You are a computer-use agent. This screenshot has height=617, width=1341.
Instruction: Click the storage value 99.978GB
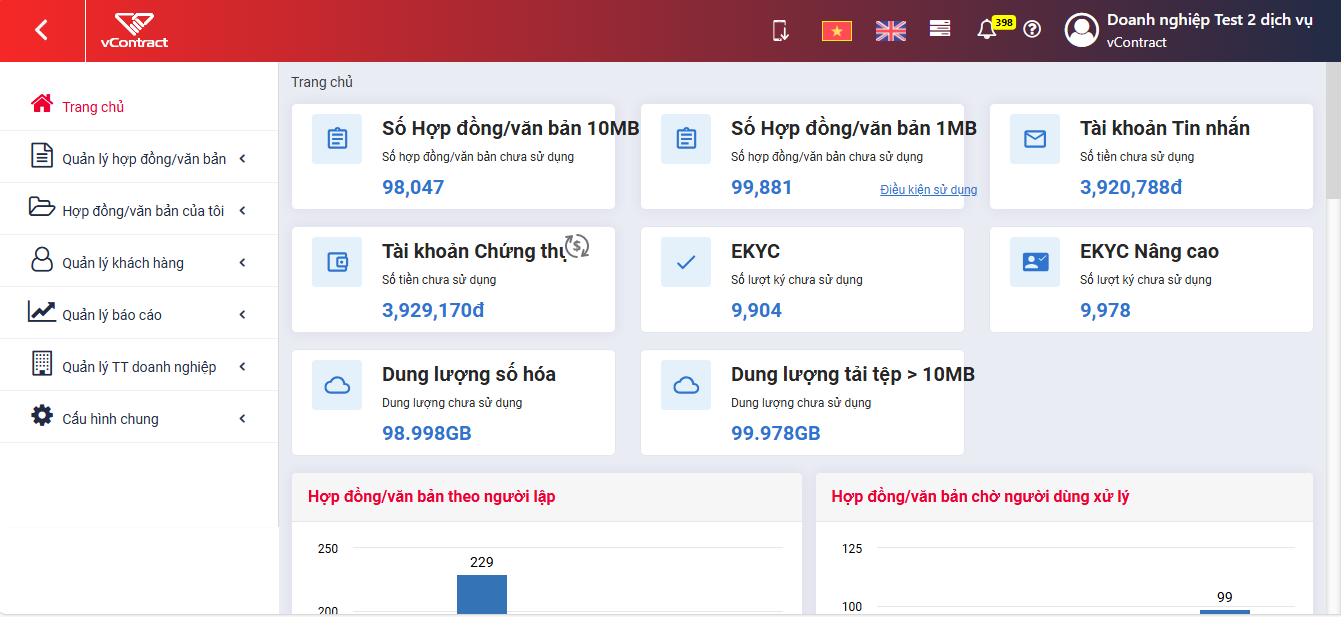[x=776, y=433]
